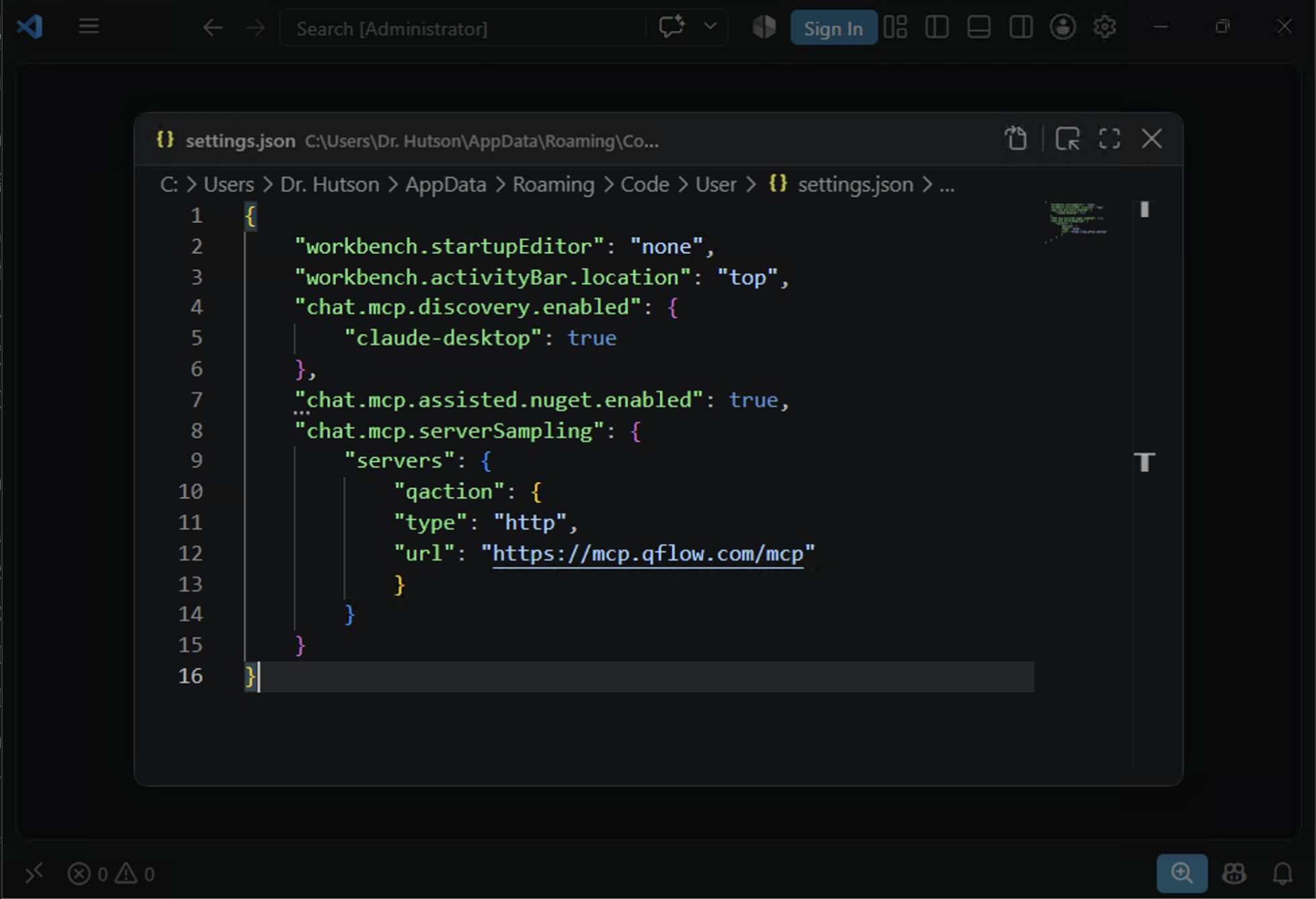Open the remote window status icon

(x=34, y=873)
